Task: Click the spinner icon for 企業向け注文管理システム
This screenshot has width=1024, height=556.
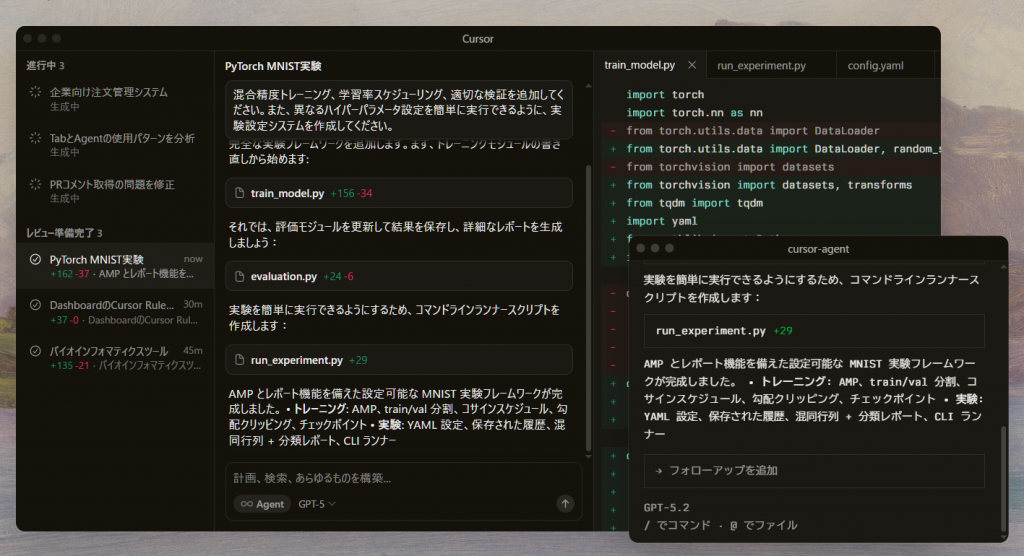Action: tap(35, 92)
